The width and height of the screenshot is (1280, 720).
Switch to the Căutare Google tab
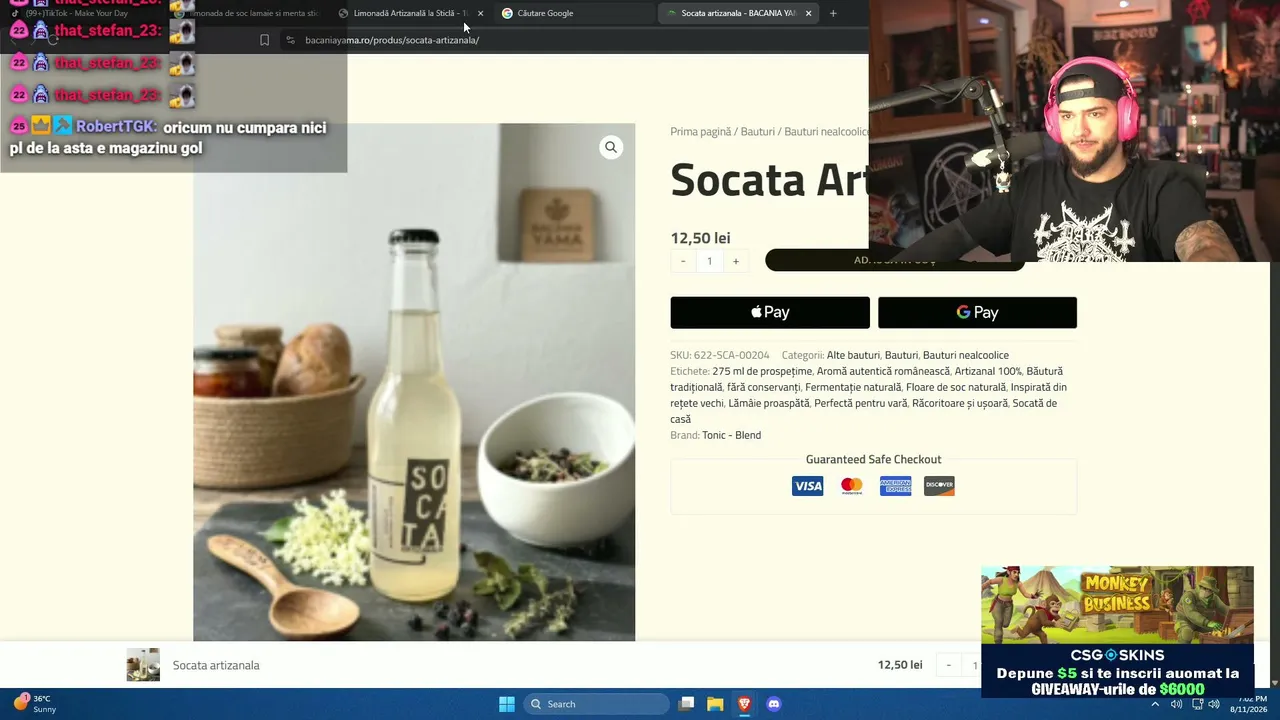click(575, 13)
